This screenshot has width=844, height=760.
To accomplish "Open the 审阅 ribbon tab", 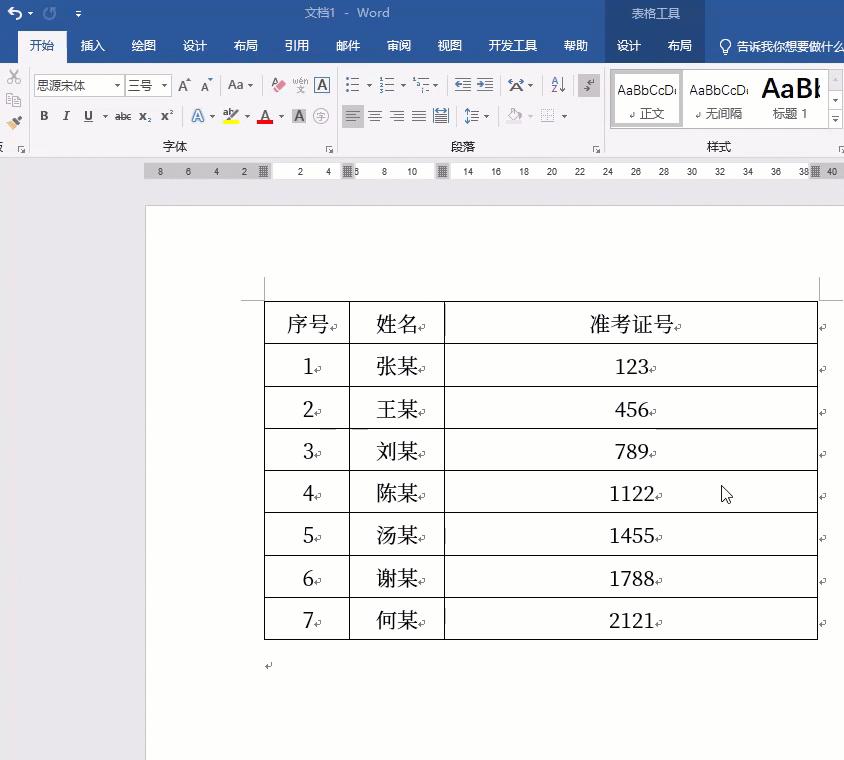I will pos(399,46).
